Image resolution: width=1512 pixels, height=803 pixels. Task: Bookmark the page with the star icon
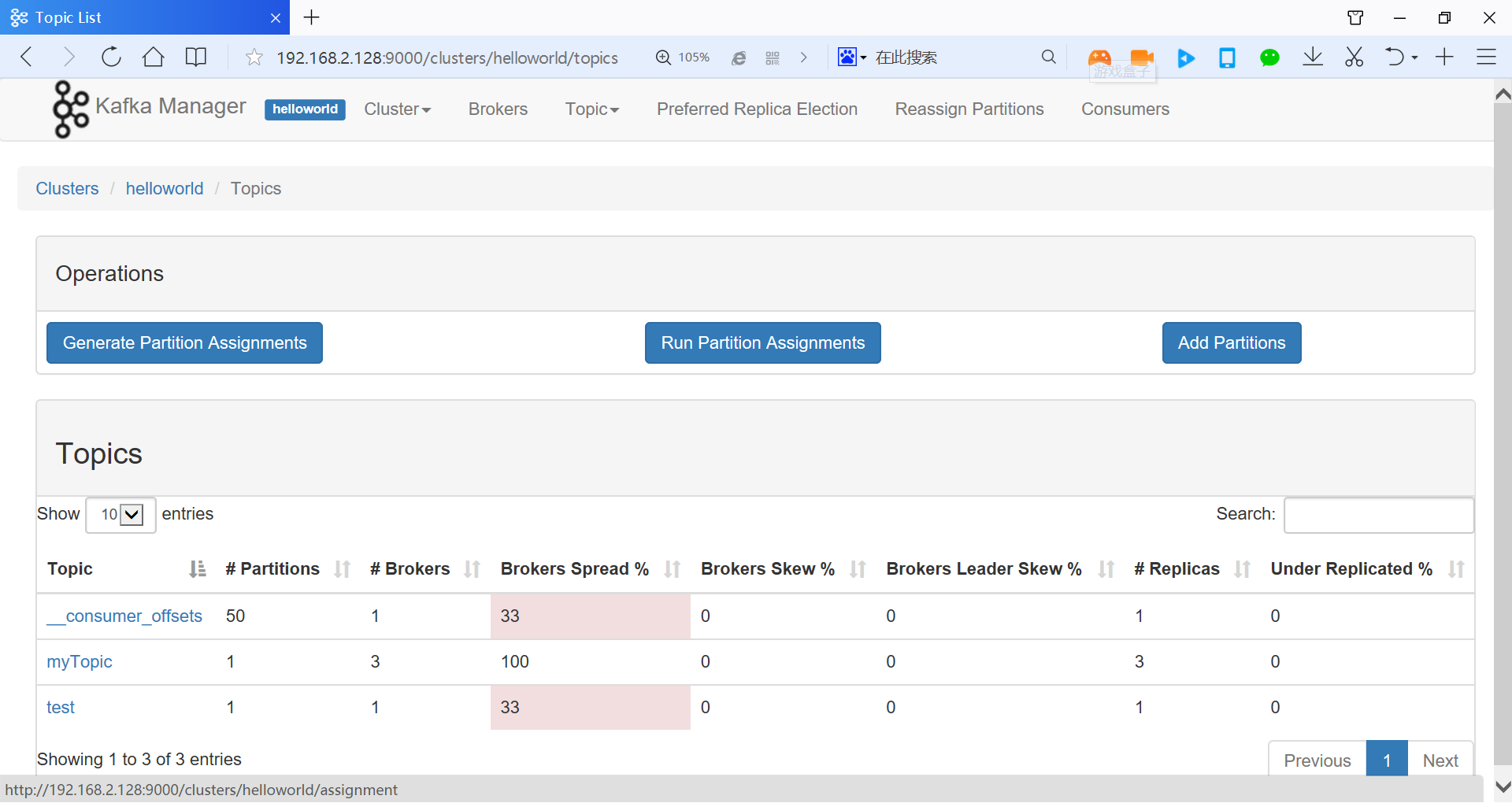(x=254, y=57)
